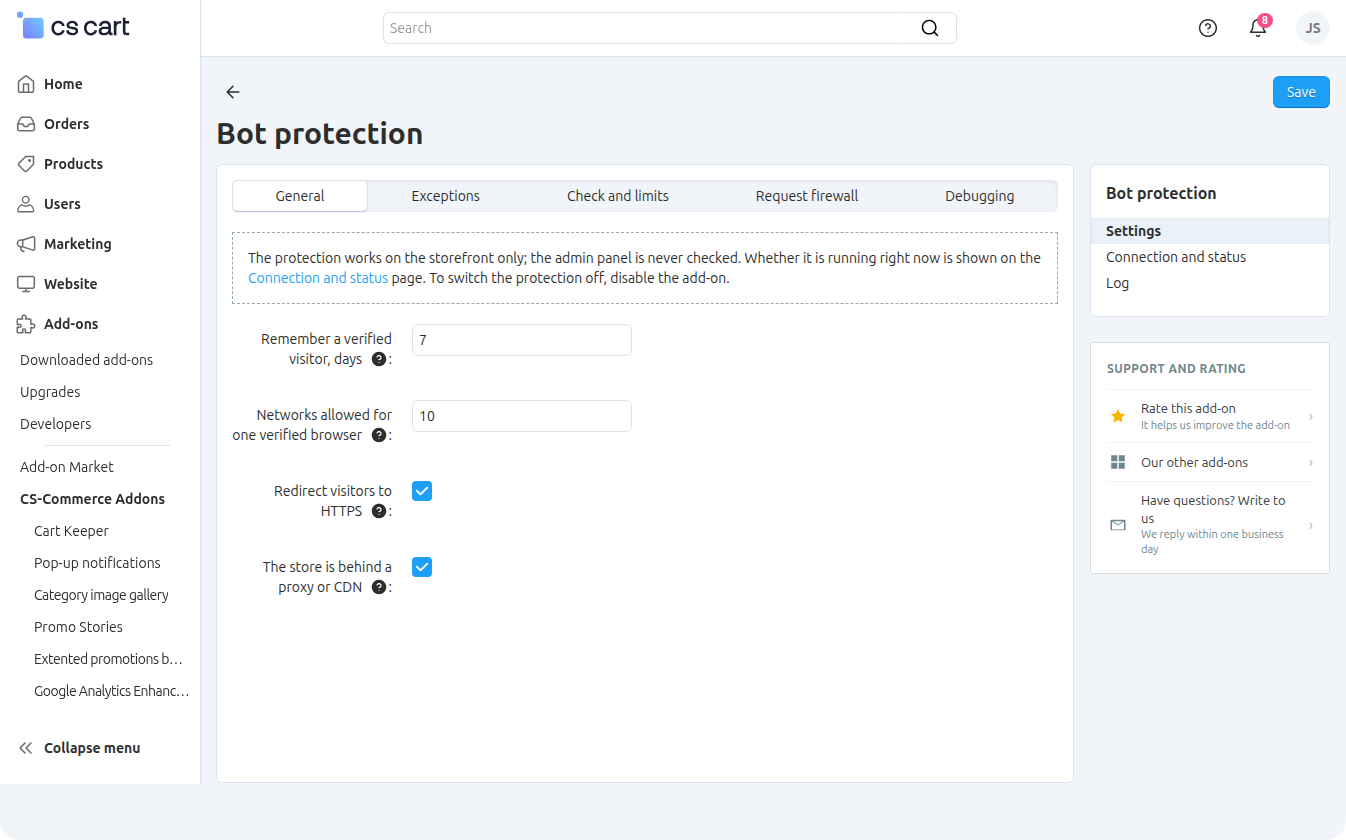The height and width of the screenshot is (840, 1346).
Task: Open the JS user avatar menu
Action: click(x=1313, y=28)
